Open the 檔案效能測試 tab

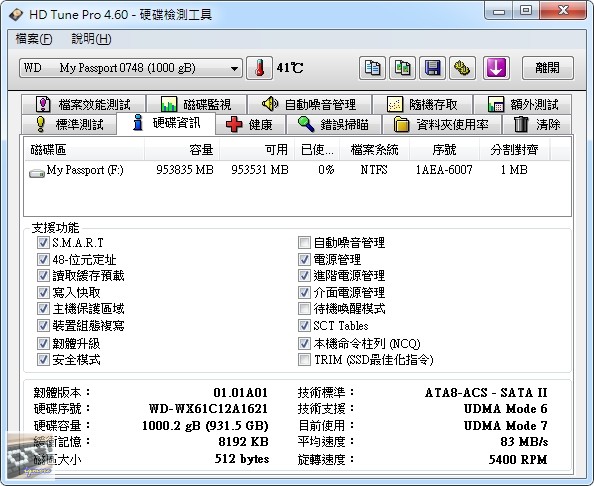pos(84,104)
